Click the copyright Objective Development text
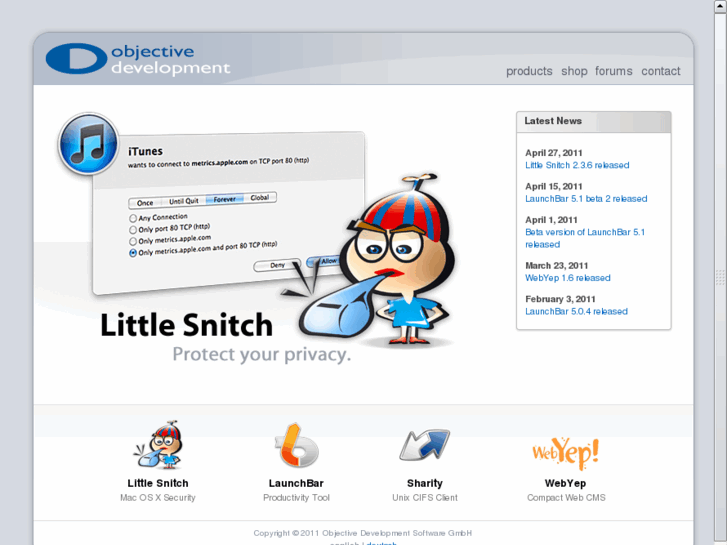This screenshot has height=545, width=727. [363, 533]
